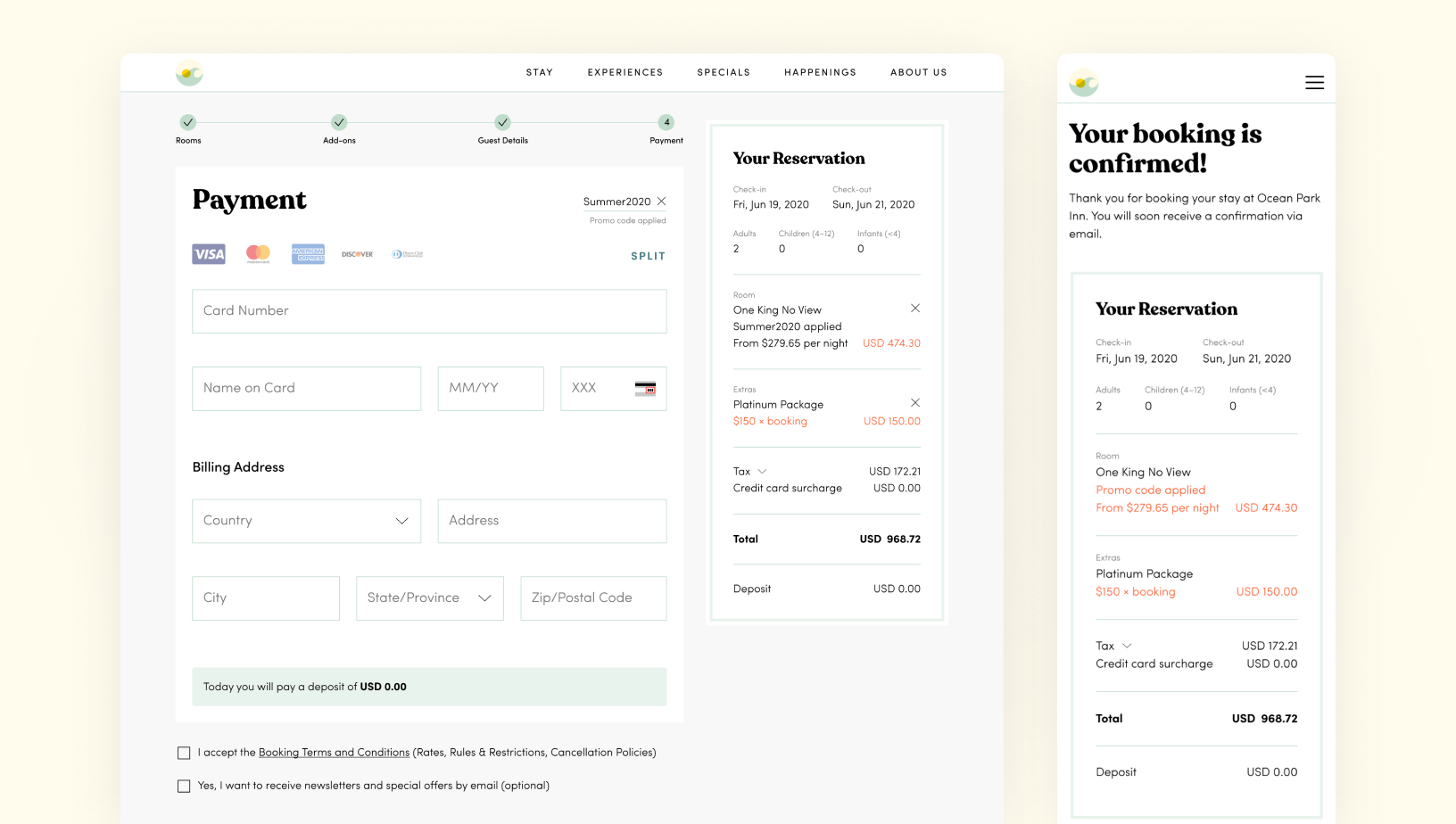The image size is (1456, 824).
Task: Open the Experiences menu item
Action: pyautogui.click(x=625, y=72)
